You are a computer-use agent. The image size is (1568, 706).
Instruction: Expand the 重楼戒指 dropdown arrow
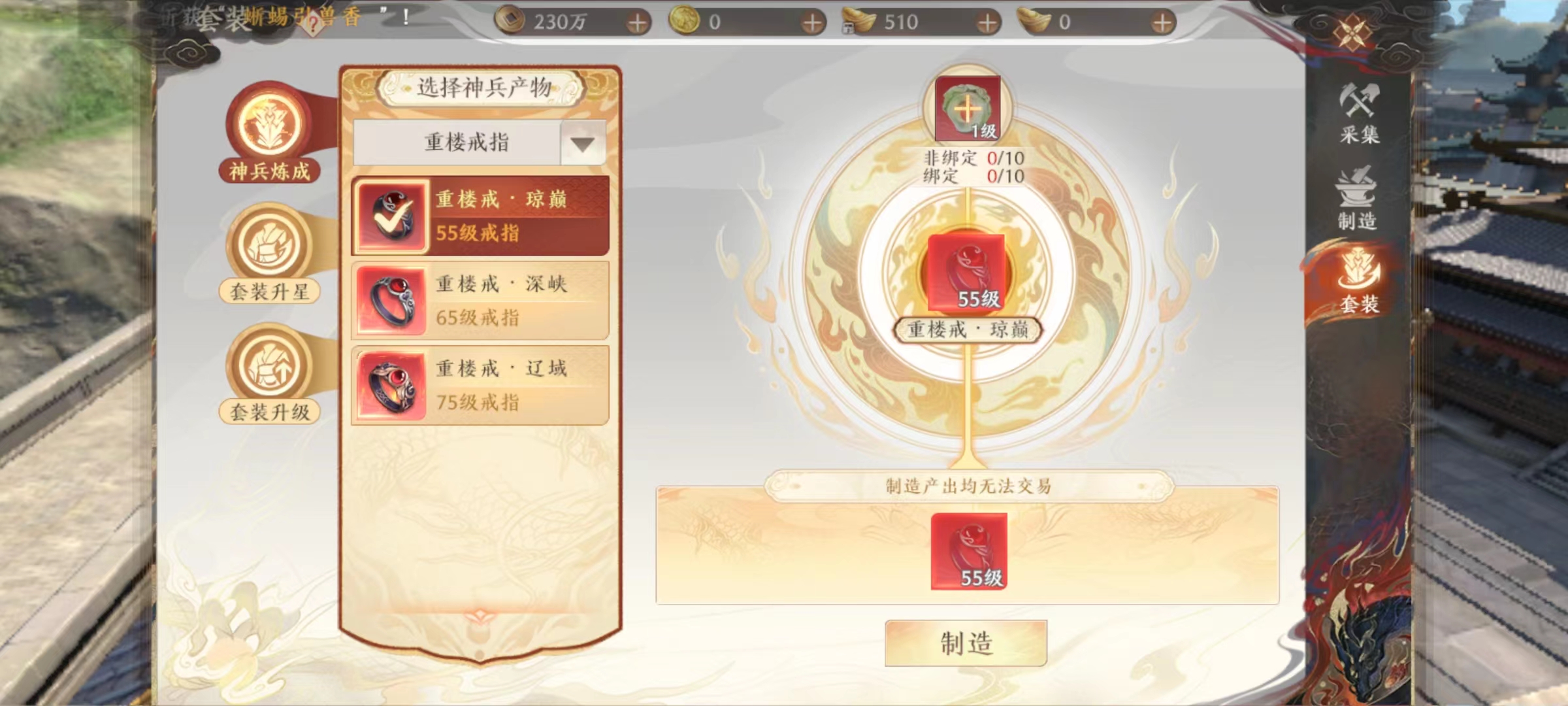(583, 143)
